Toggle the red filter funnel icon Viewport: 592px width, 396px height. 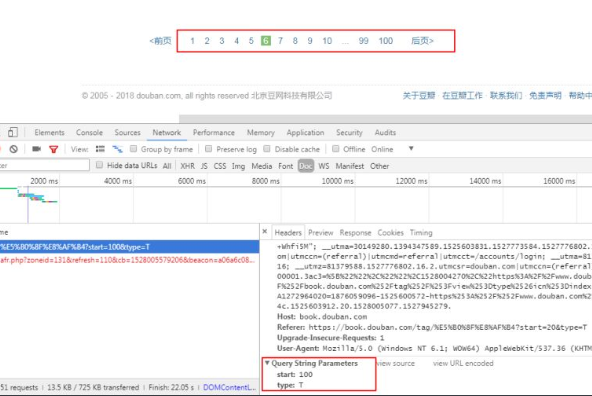54,149
